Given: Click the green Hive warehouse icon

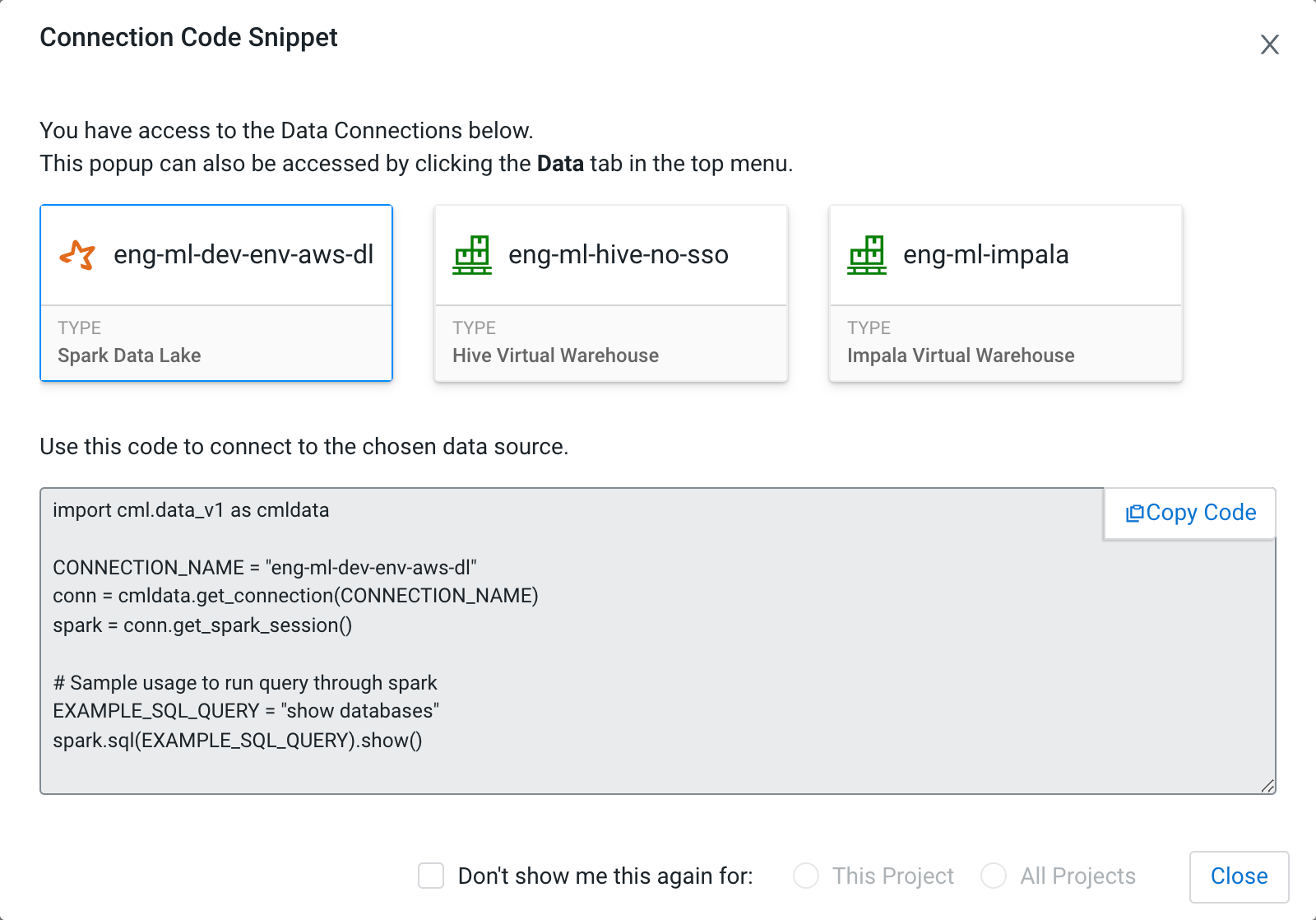Looking at the screenshot, I should (x=472, y=255).
